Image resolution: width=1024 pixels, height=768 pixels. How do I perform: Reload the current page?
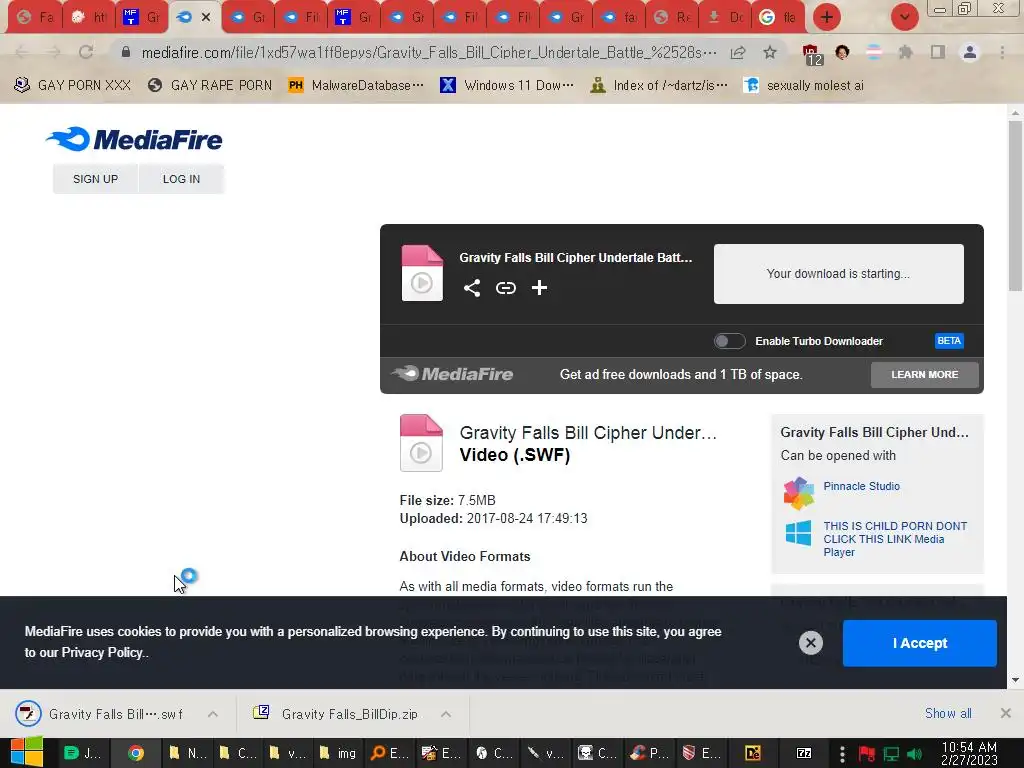point(86,52)
